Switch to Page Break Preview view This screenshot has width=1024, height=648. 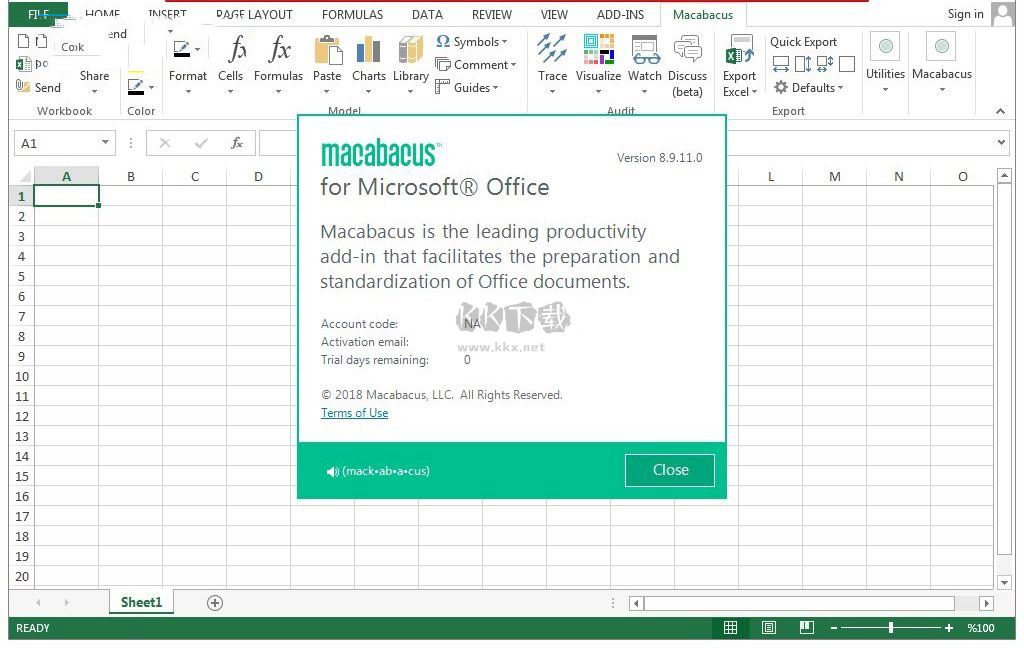coord(806,628)
